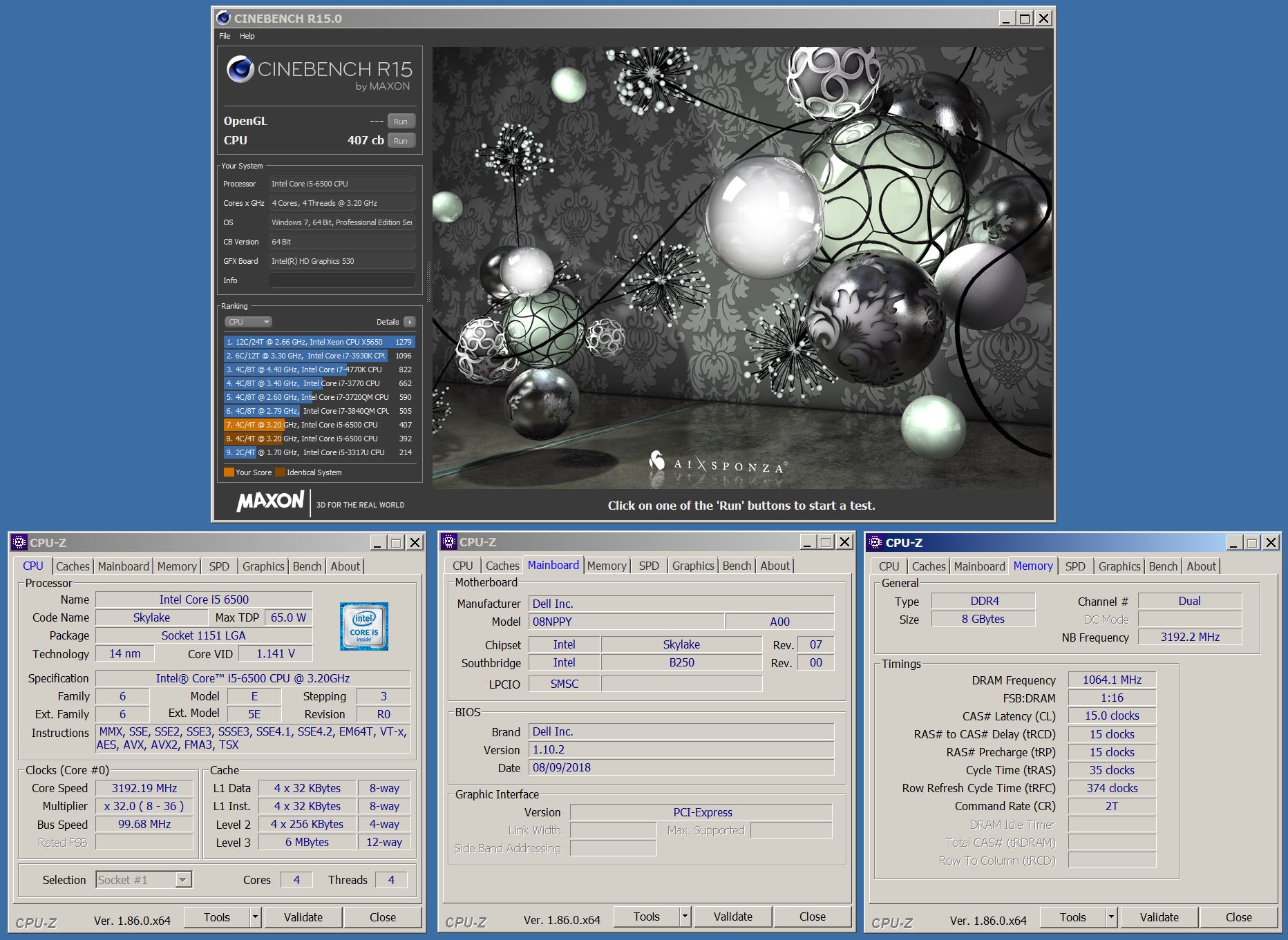Switch to Caches tab in left CPU-Z window

point(73,566)
